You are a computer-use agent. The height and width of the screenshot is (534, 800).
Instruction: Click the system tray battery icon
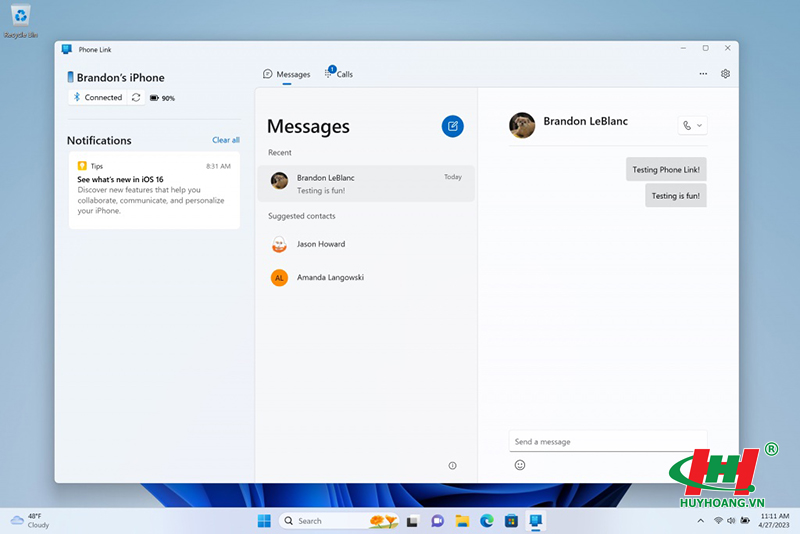tap(745, 521)
